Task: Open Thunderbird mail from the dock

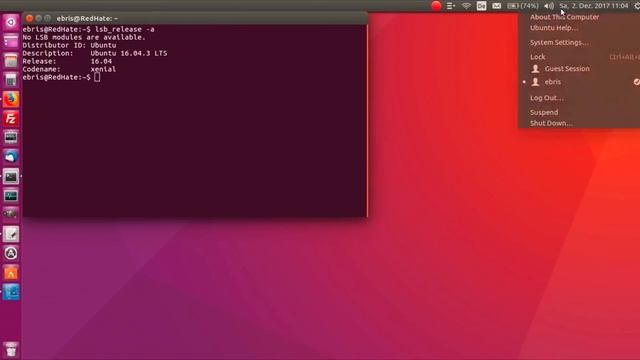Action: point(11,157)
